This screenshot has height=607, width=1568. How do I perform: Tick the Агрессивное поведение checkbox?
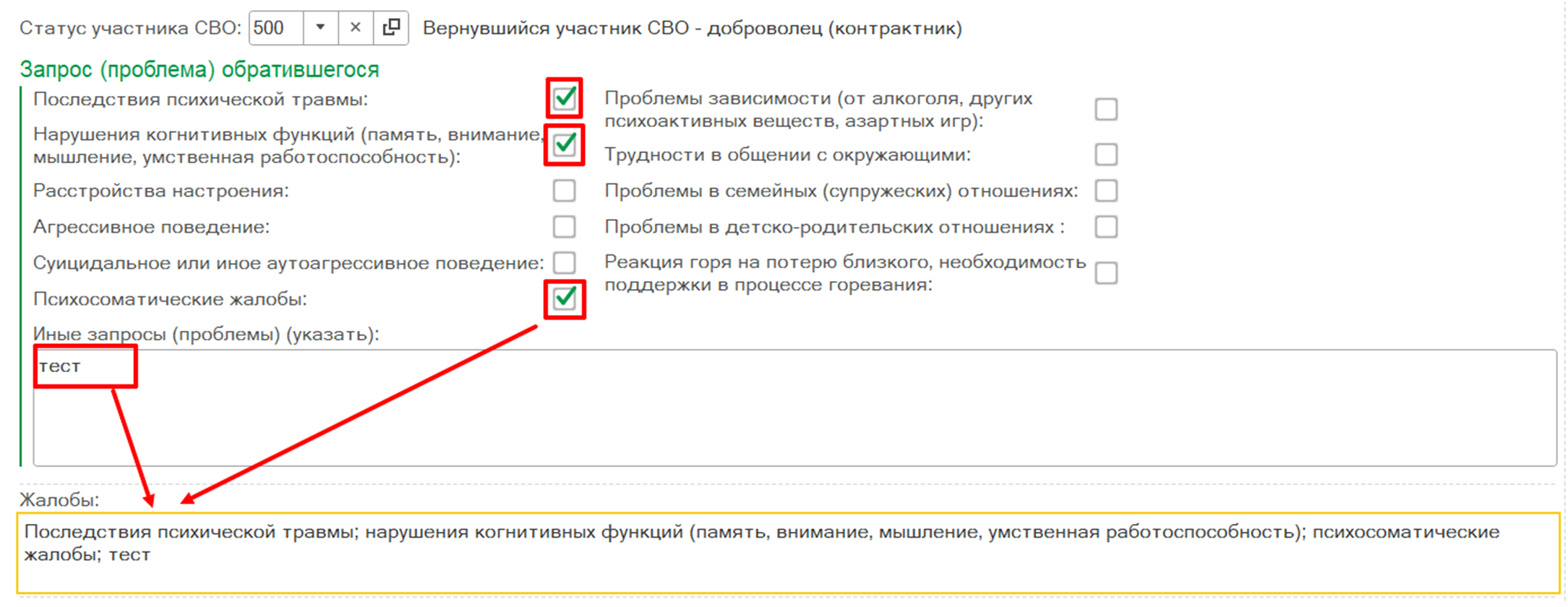(x=564, y=227)
